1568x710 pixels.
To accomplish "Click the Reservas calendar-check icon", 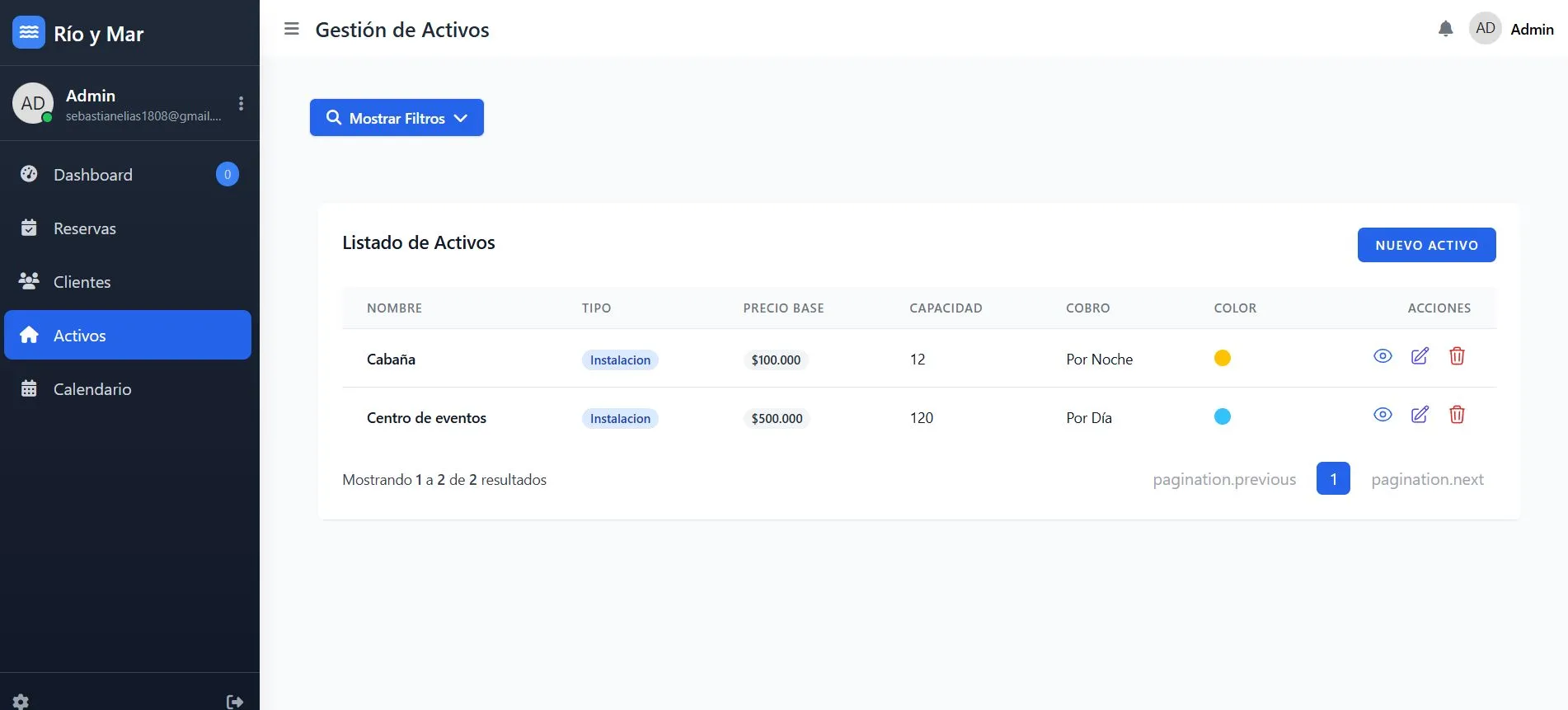I will coord(29,228).
